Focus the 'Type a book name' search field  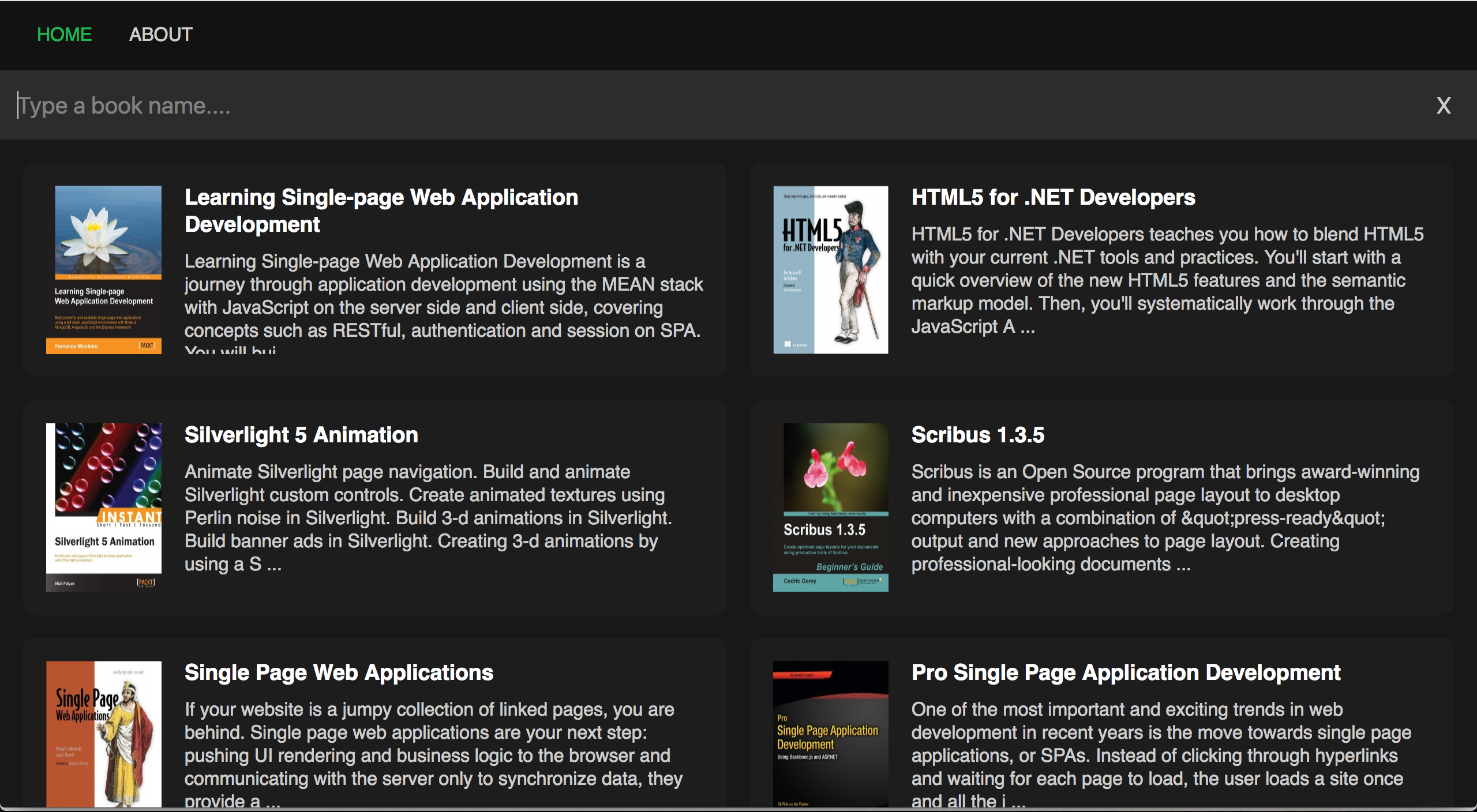pos(692,106)
